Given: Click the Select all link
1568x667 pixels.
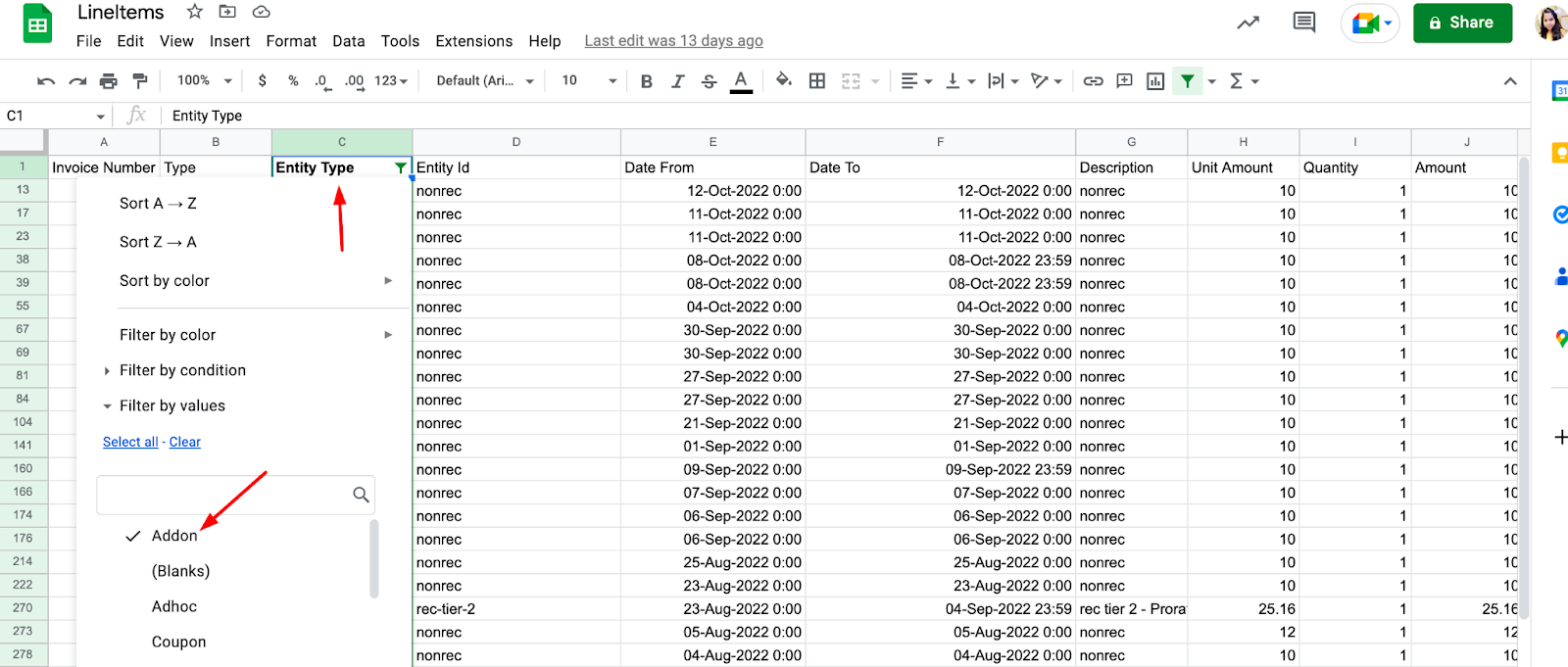Looking at the screenshot, I should tap(130, 442).
